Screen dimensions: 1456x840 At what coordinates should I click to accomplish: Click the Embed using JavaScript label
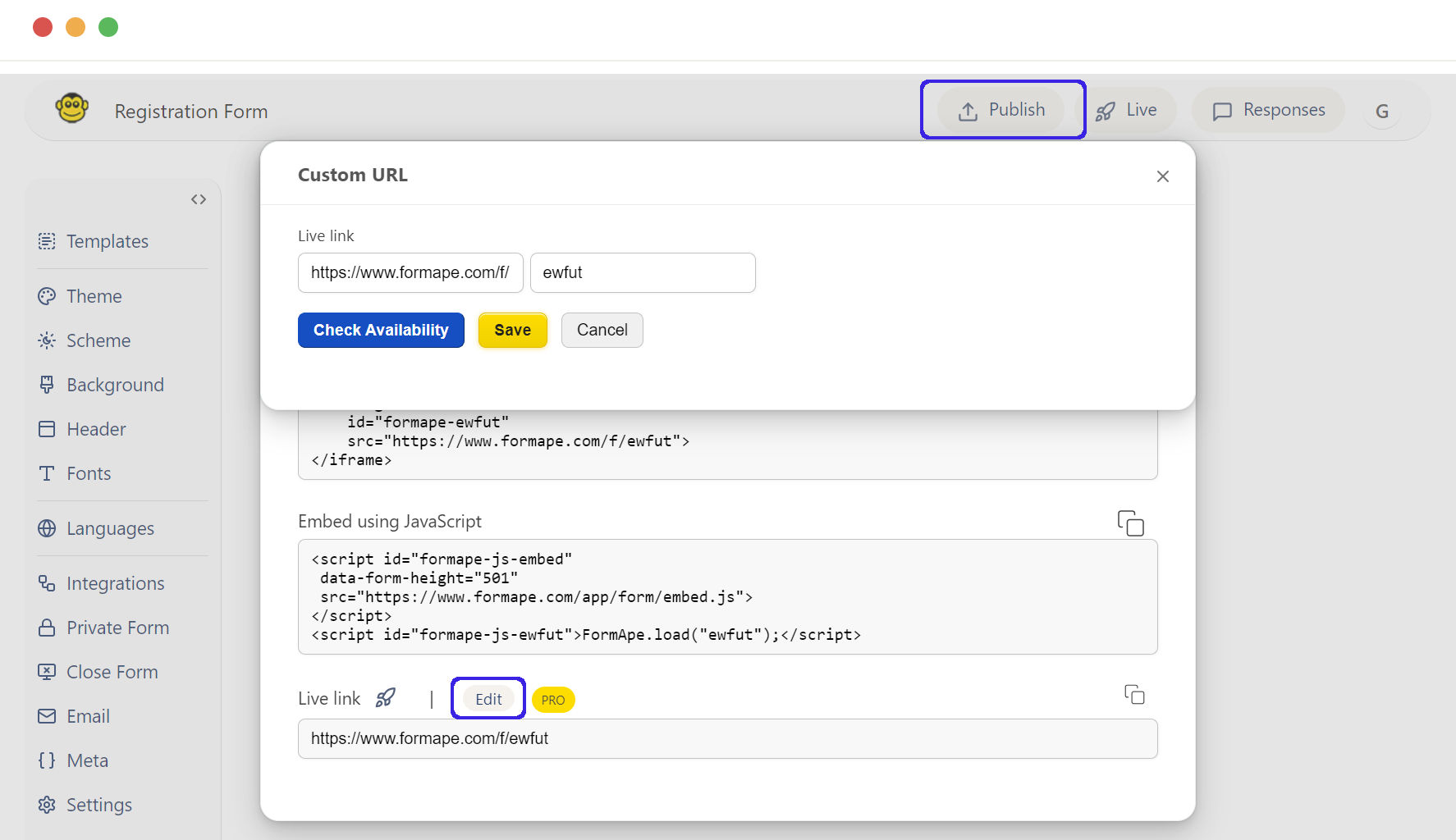pyautogui.click(x=390, y=521)
